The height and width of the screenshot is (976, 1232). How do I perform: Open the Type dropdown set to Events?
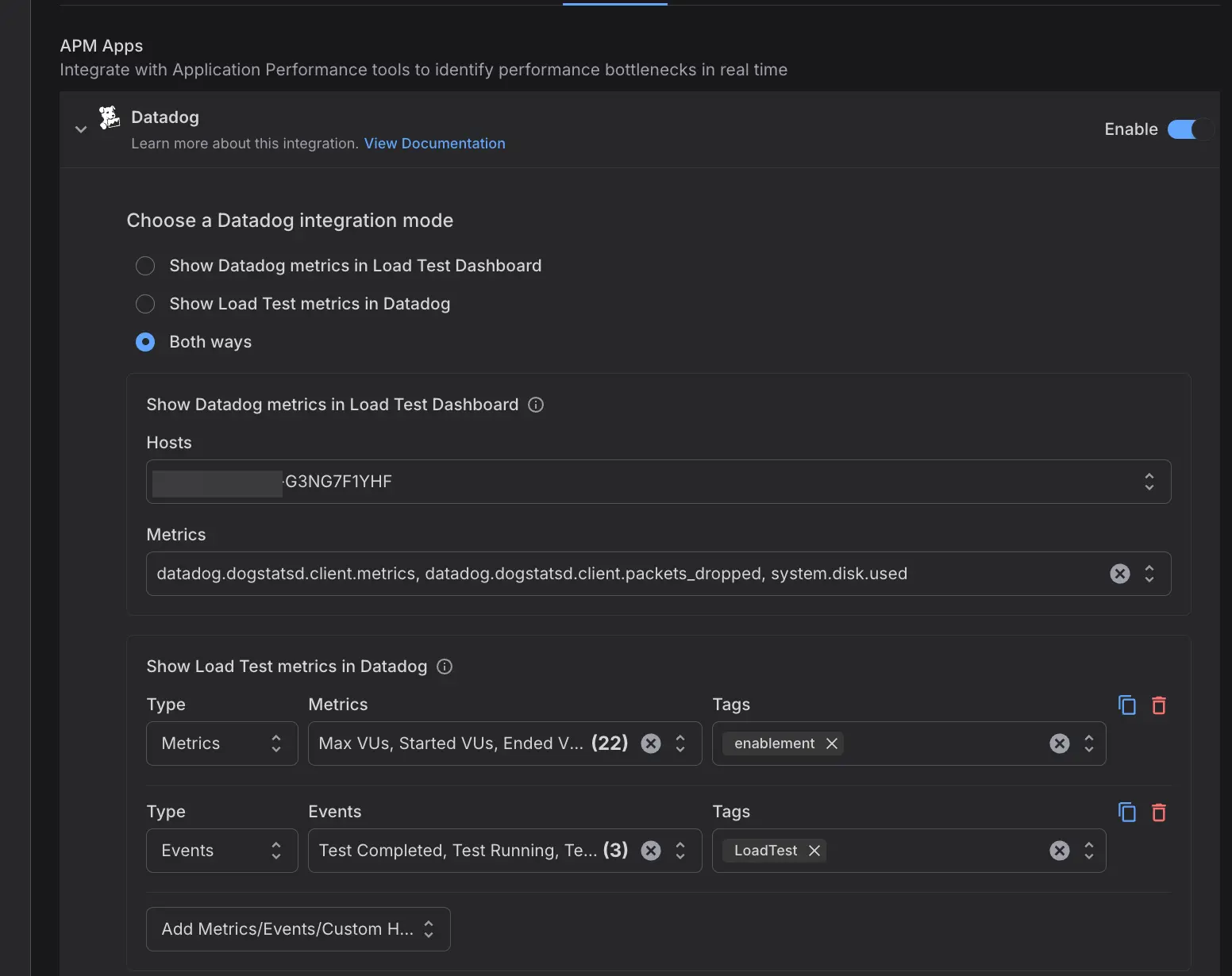pyautogui.click(x=222, y=851)
